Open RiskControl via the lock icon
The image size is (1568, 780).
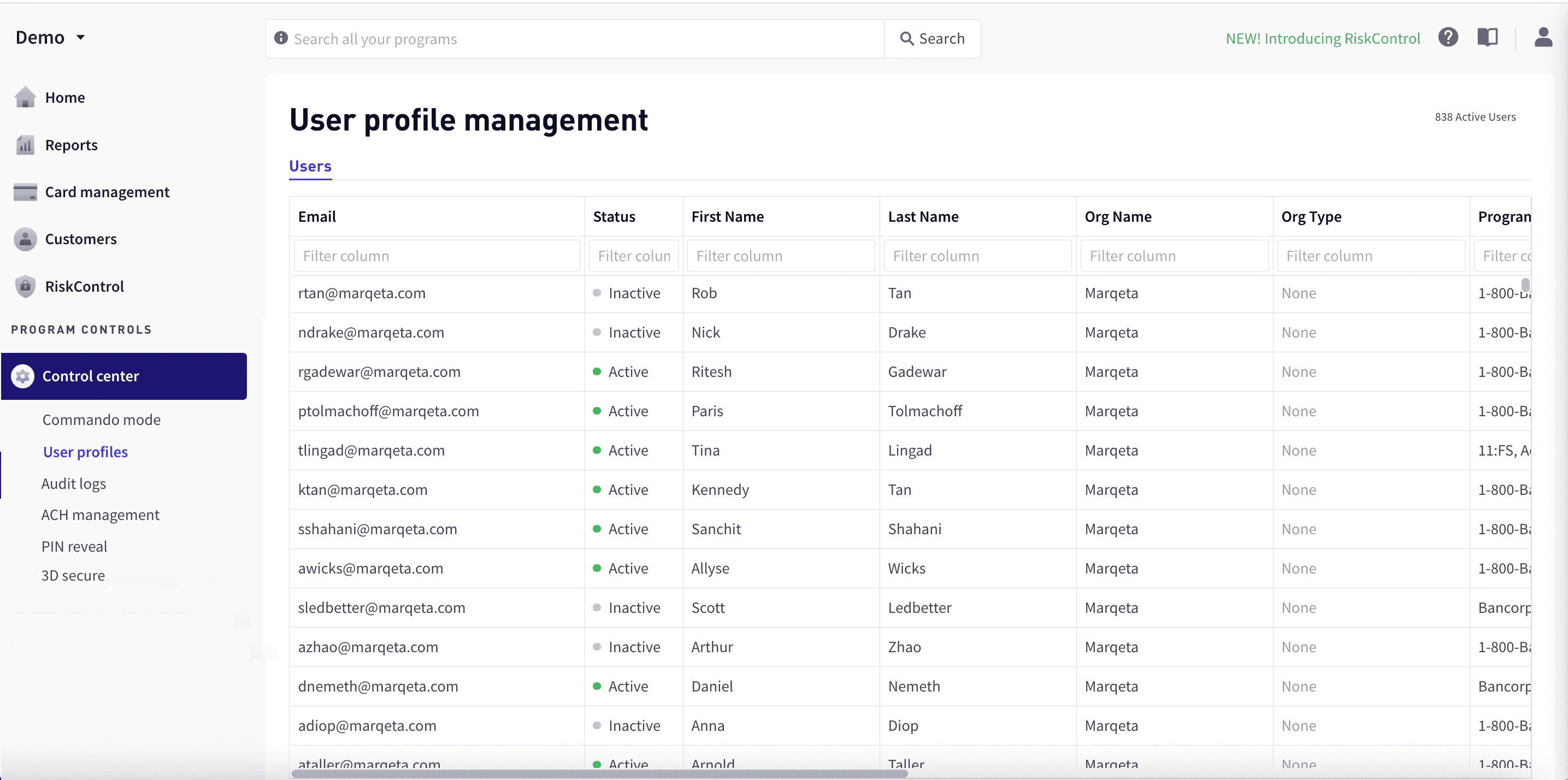click(x=25, y=286)
